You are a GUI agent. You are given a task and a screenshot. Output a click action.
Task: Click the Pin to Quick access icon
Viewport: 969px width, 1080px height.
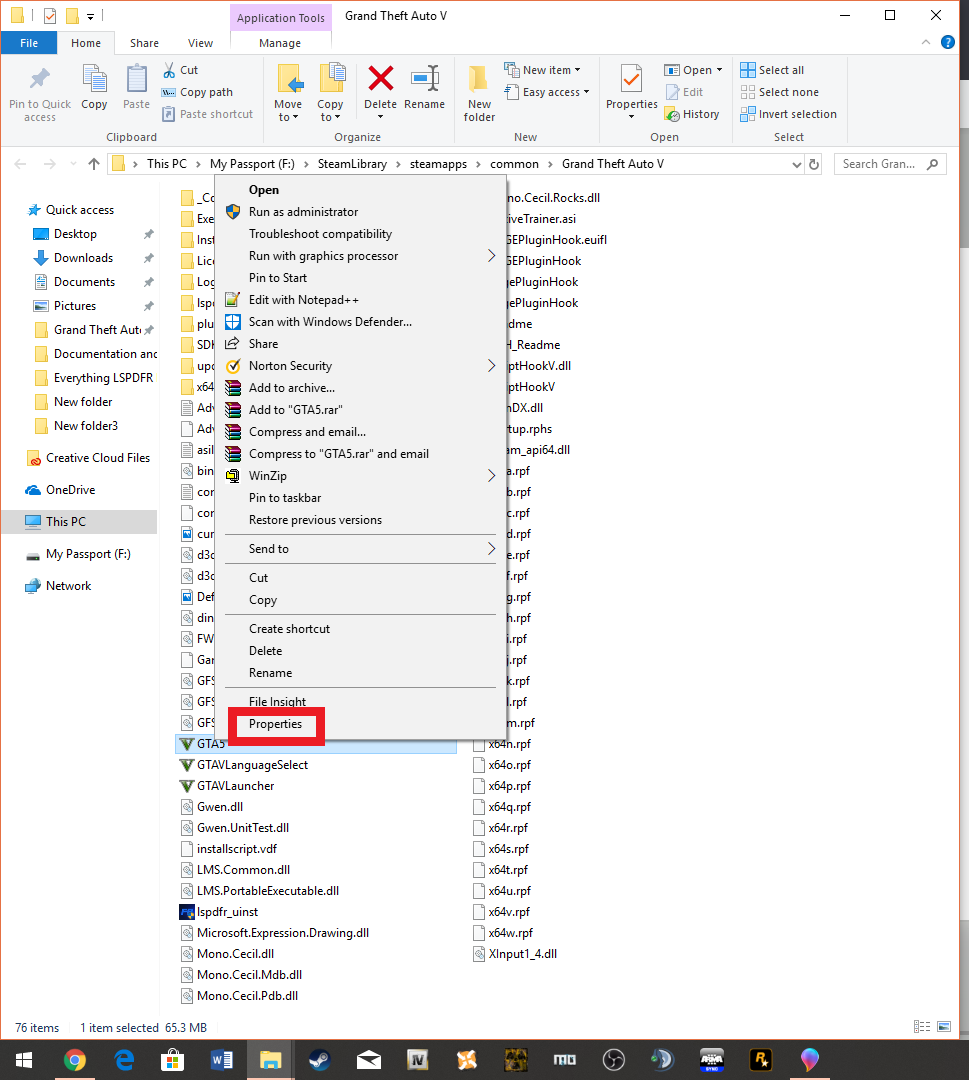(40, 79)
